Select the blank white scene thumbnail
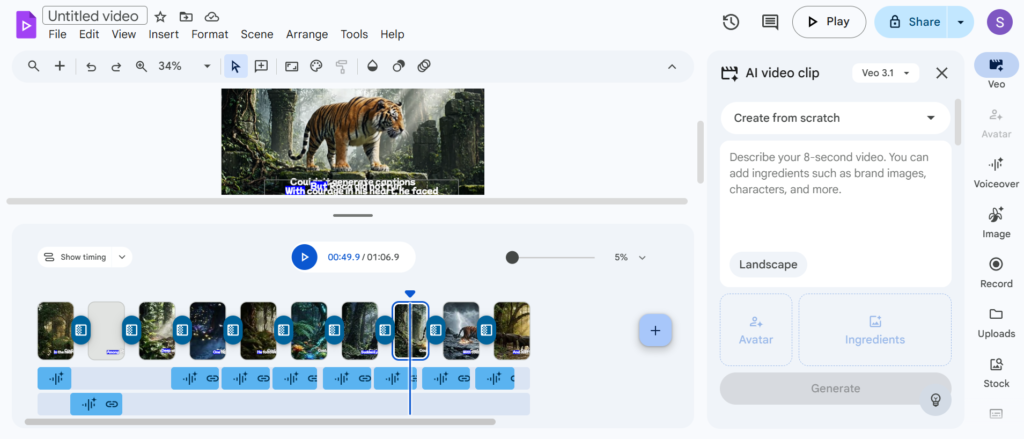This screenshot has height=439, width=1024. (x=106, y=331)
